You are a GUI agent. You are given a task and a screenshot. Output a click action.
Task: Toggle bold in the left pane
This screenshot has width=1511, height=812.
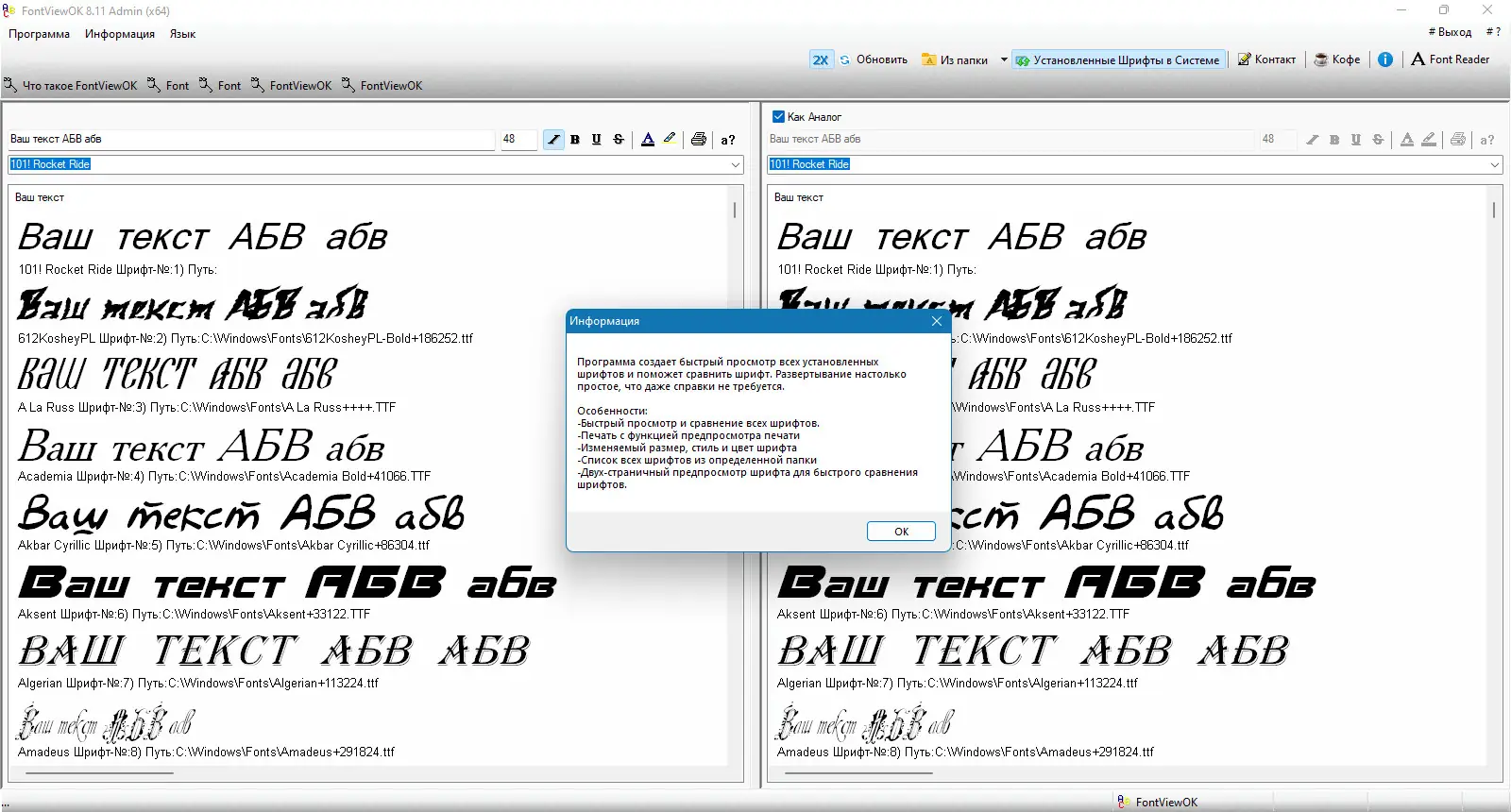pos(575,140)
